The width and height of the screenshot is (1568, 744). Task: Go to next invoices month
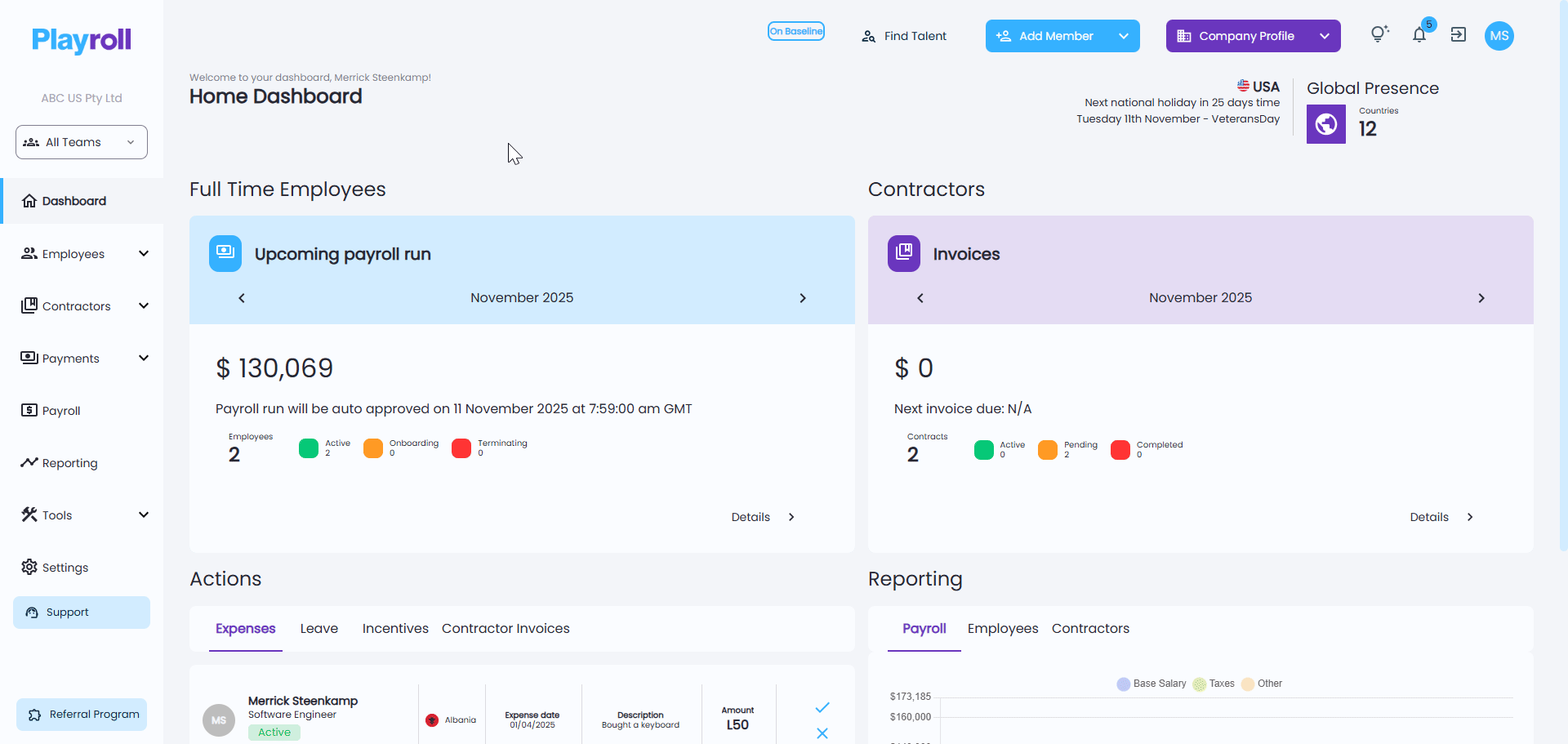(x=1481, y=298)
